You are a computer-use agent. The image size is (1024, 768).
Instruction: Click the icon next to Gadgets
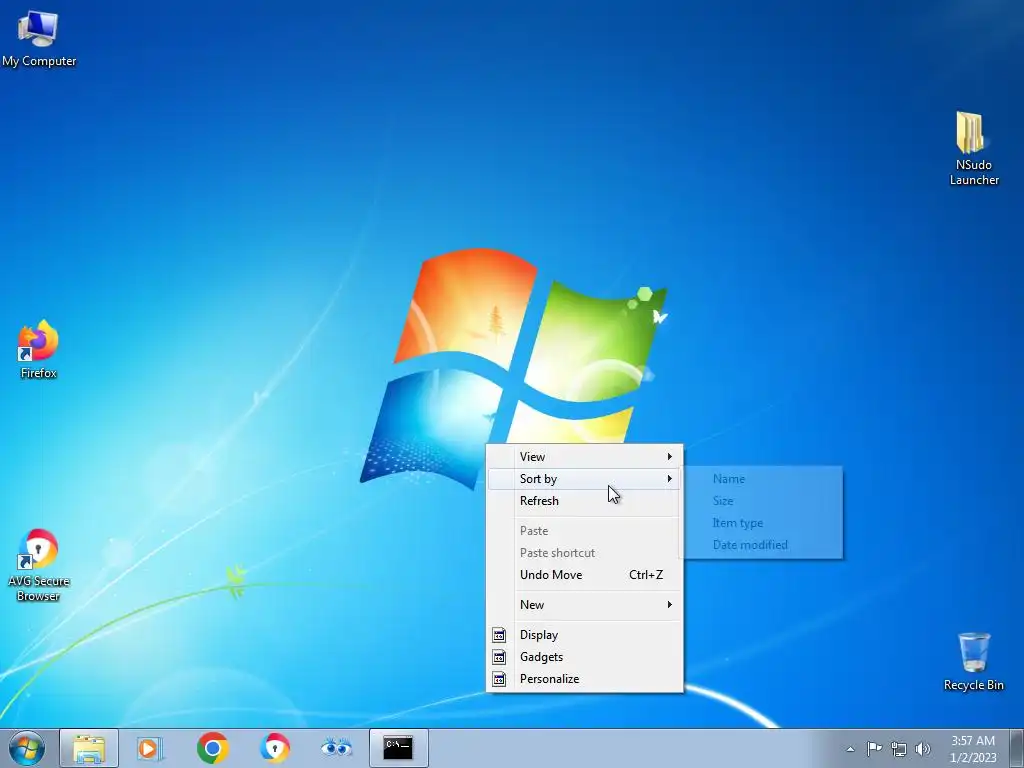[x=499, y=657]
